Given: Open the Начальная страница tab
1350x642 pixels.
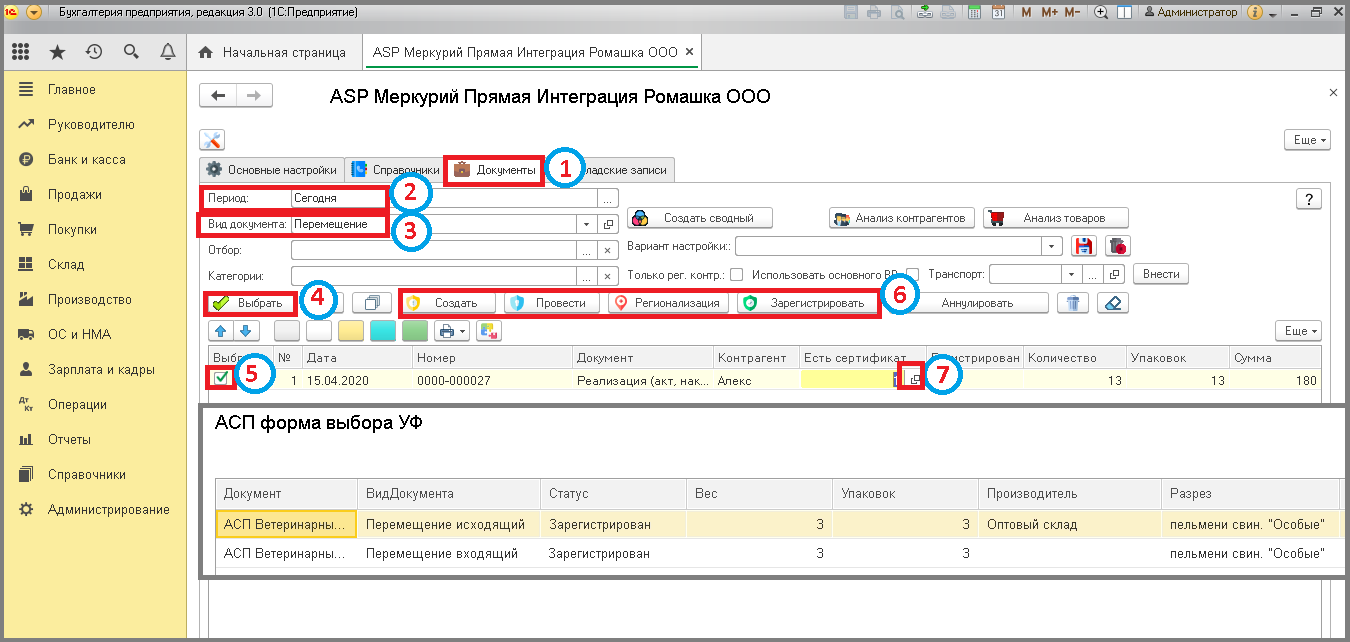Looking at the screenshot, I should click(x=274, y=52).
